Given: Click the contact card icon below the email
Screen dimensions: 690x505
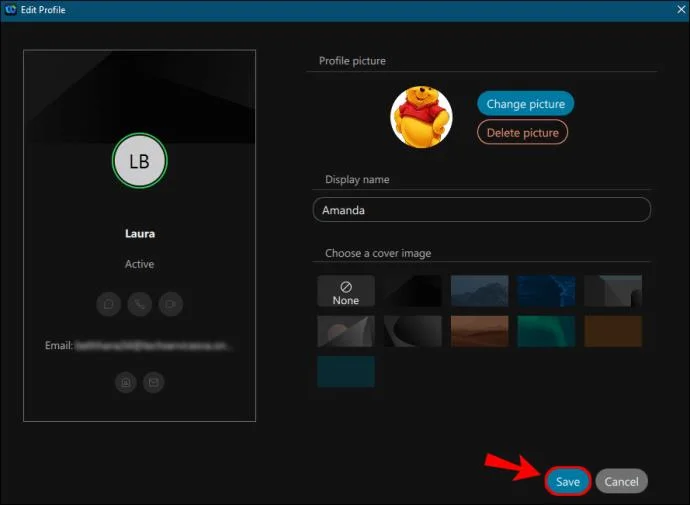Looking at the screenshot, I should [x=126, y=382].
